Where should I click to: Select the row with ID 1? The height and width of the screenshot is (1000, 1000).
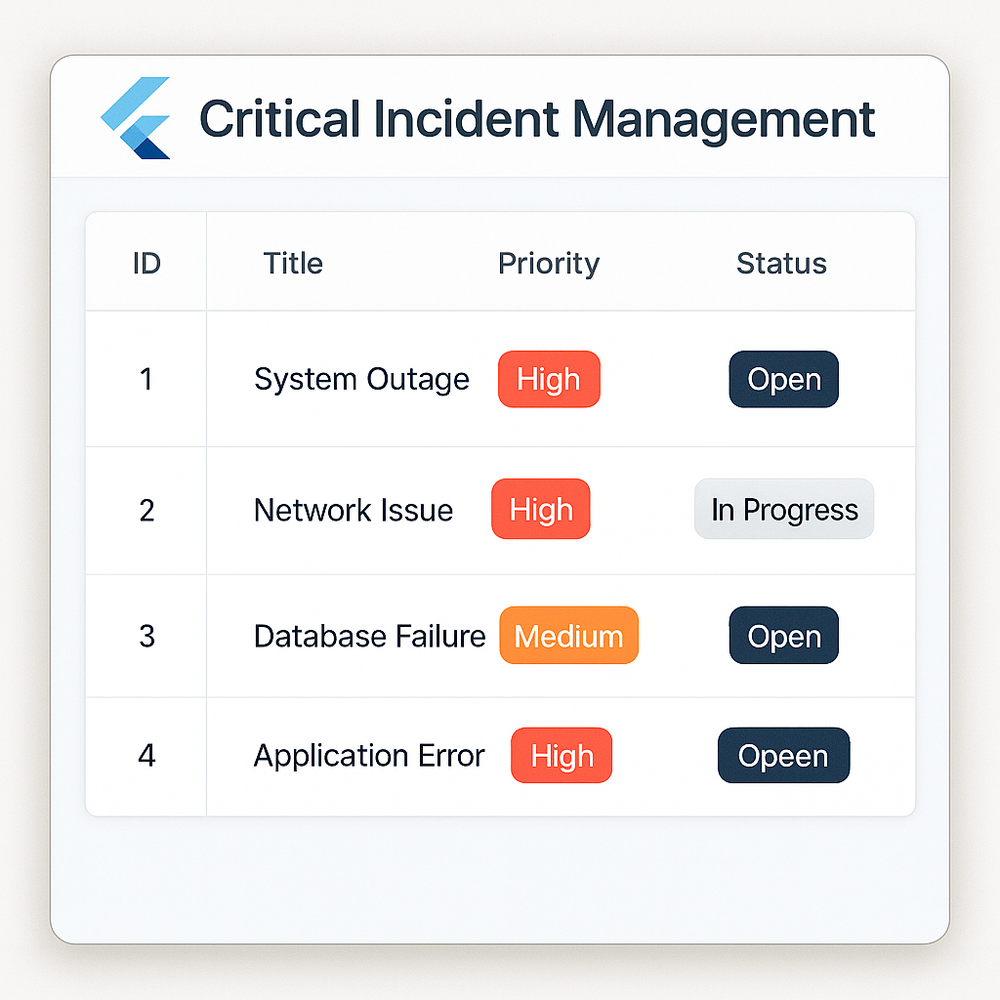(x=500, y=379)
